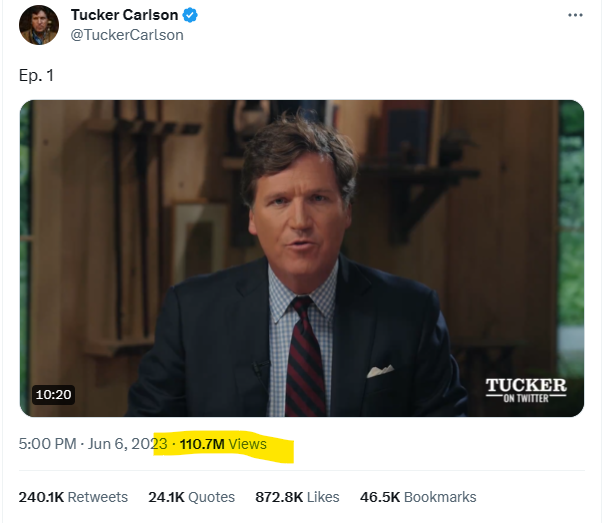Viewport: 610px width, 523px height.
Task: Open the Tucker Carlson display name
Action: [x=125, y=16]
